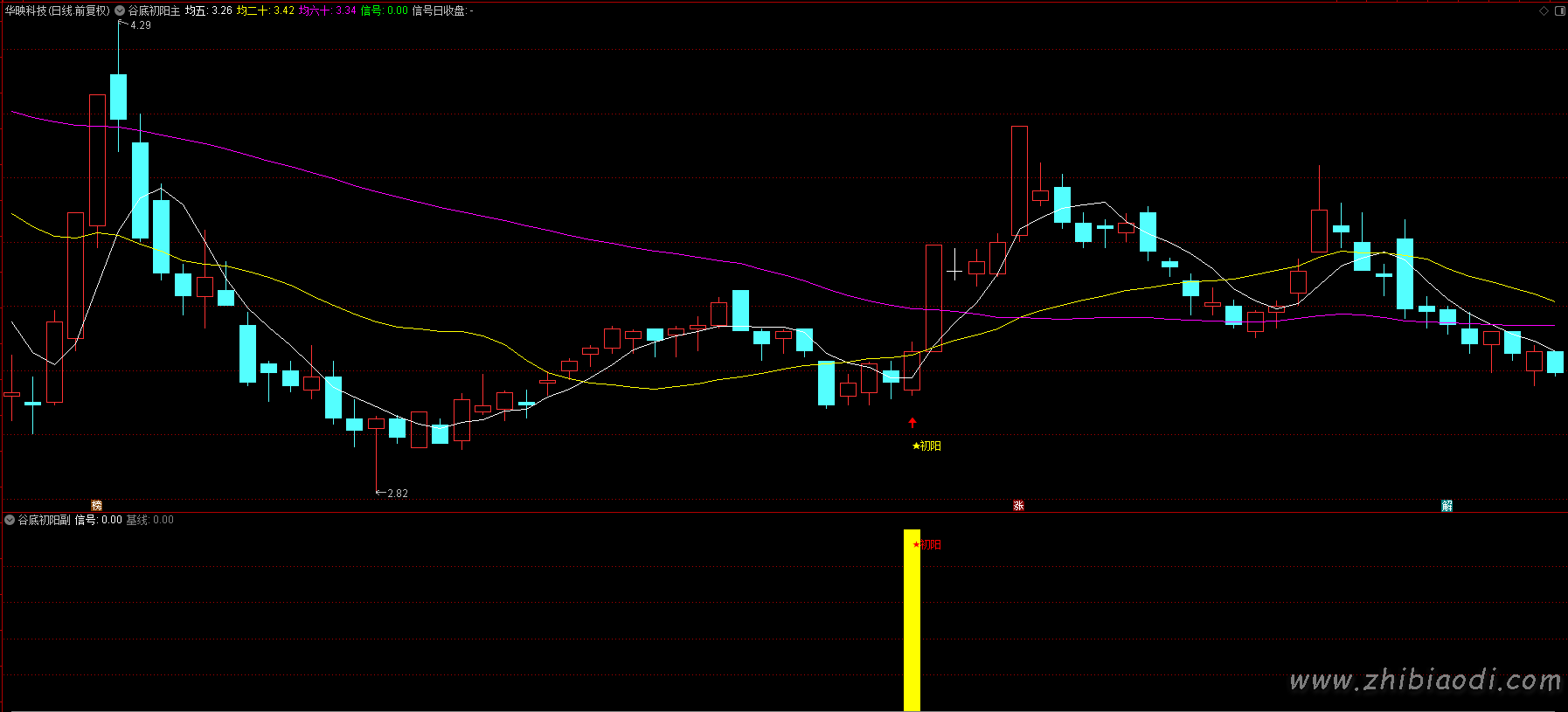Image resolution: width=1568 pixels, height=712 pixels.
Task: Click the 2.82 low price label
Action: pos(398,494)
